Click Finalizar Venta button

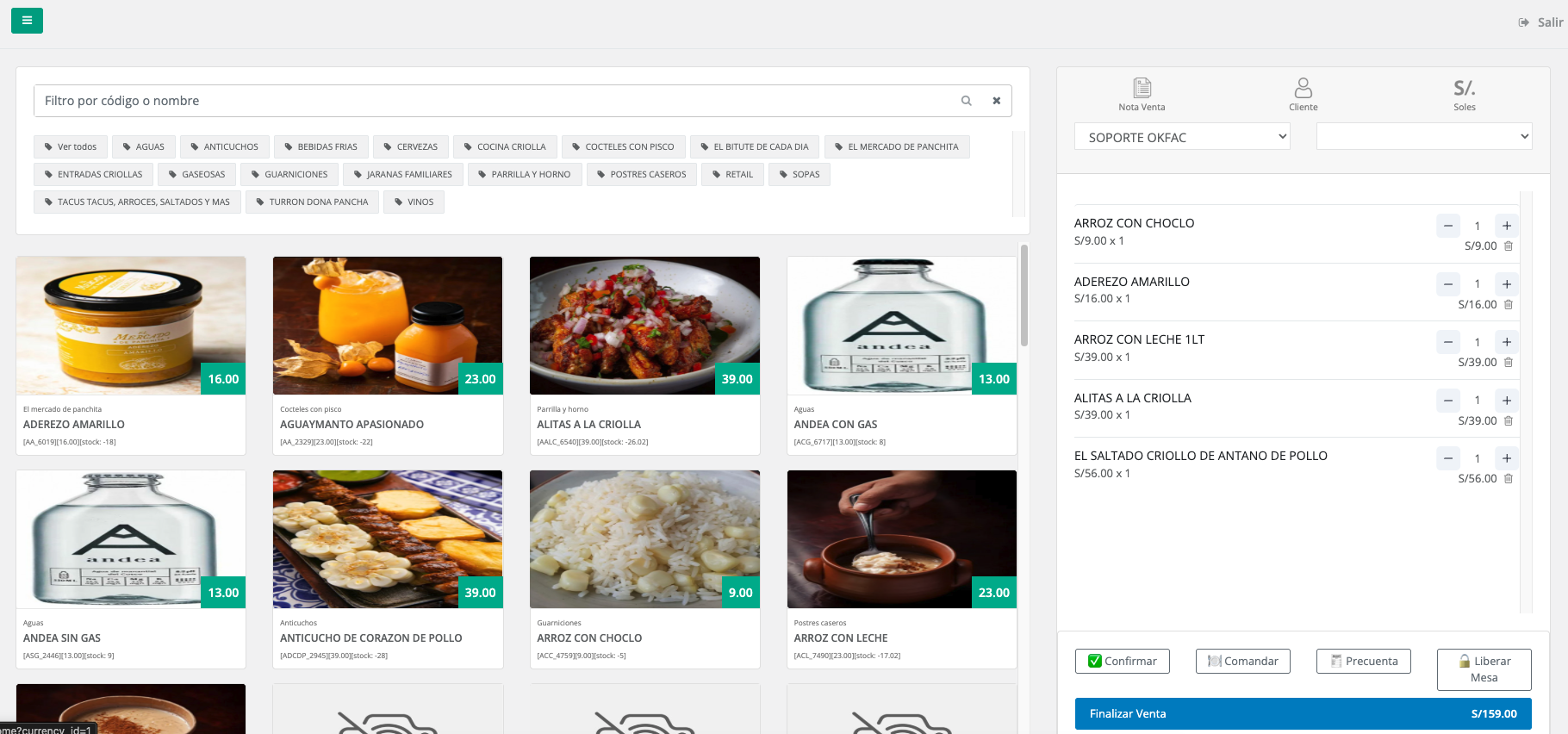(x=1302, y=713)
